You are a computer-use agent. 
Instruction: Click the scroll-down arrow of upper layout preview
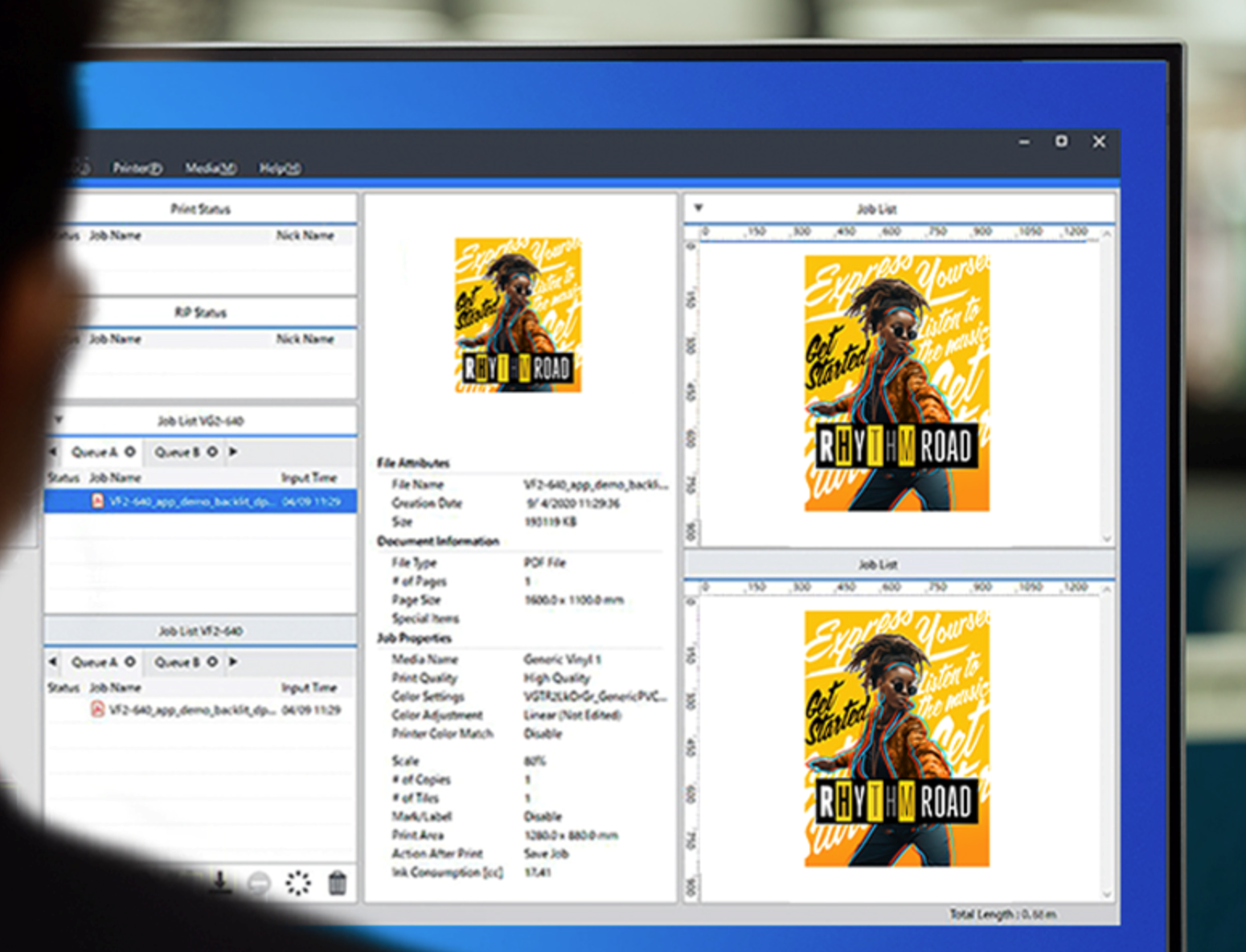(1107, 538)
